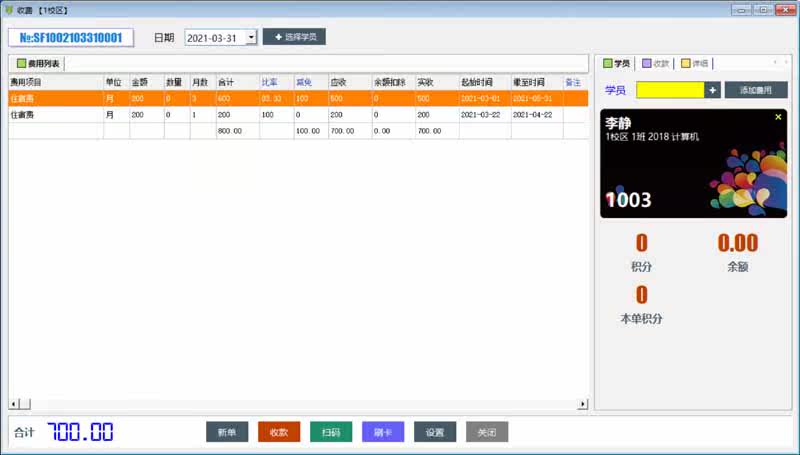Click the green 扫码 button
This screenshot has height=455, width=800.
click(x=331, y=432)
